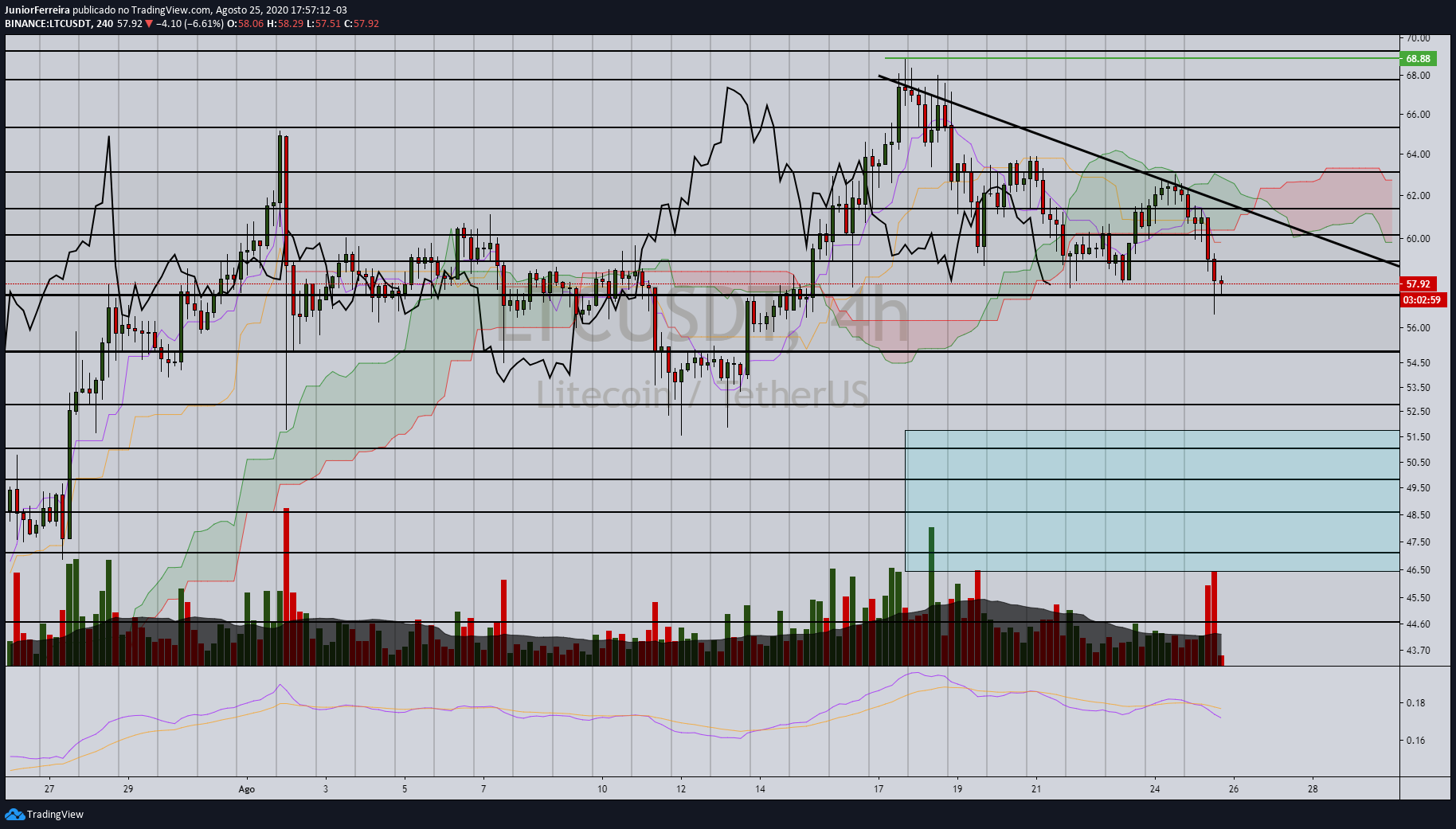Screen dimensions: 1456x829
Task: Click the 54.50 price axis label
Action: point(1418,363)
